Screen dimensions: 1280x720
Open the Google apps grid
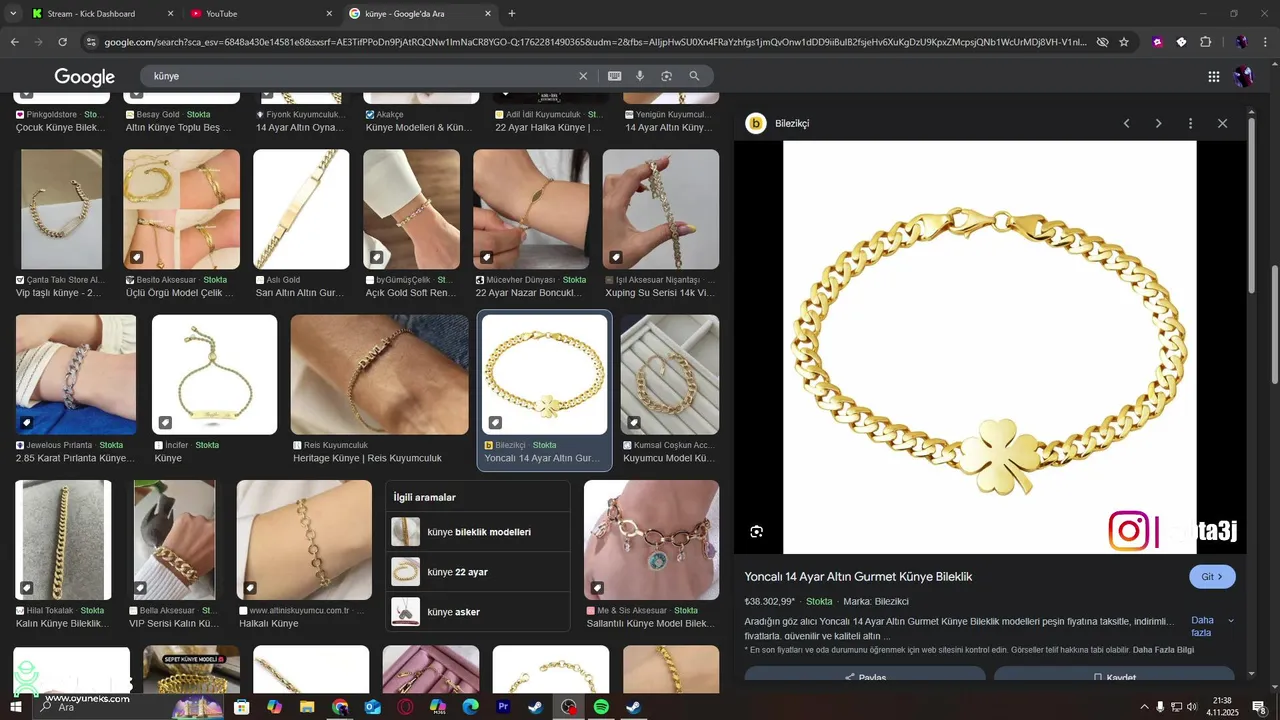click(x=1214, y=76)
